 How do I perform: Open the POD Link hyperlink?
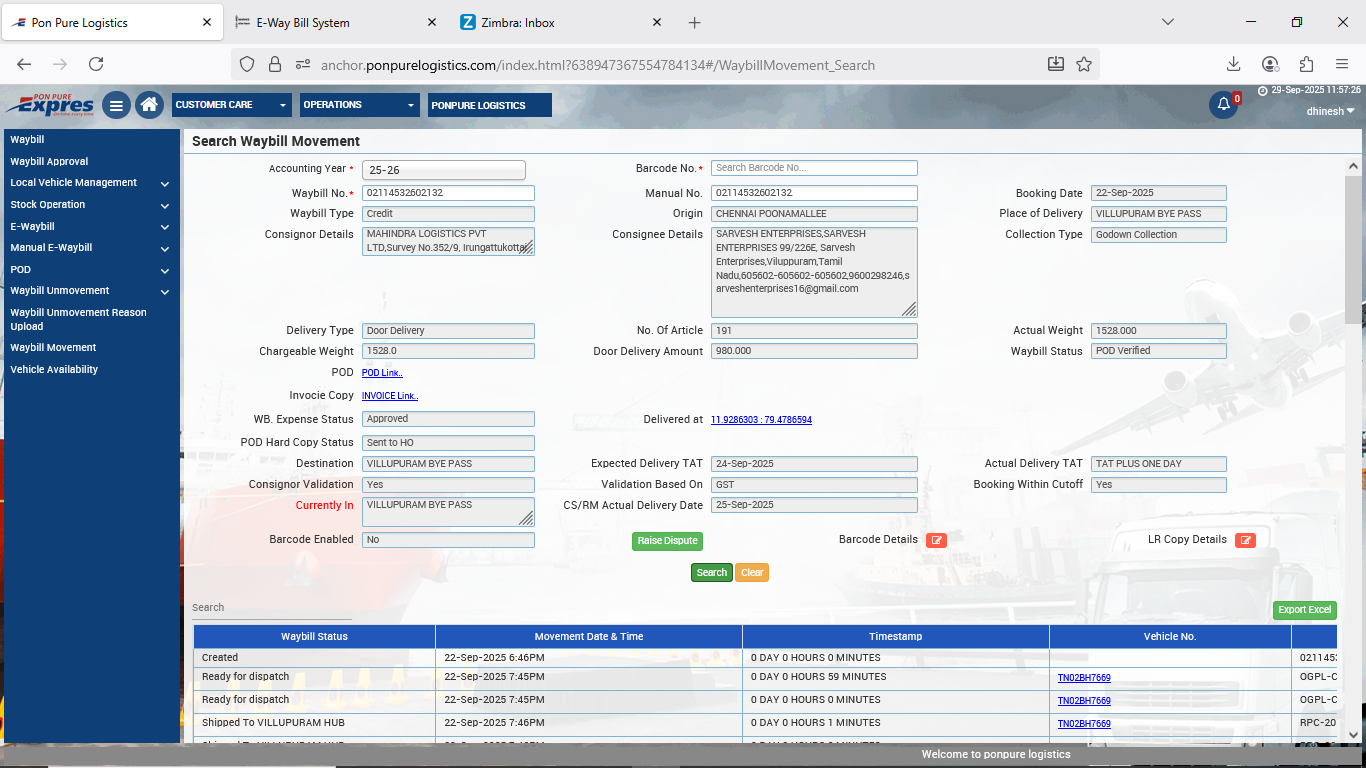(x=382, y=373)
